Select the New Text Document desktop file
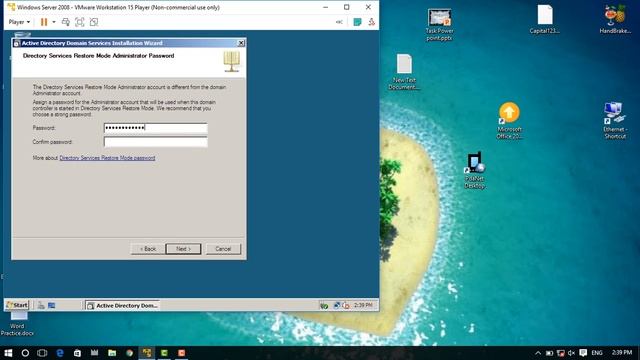The width and height of the screenshot is (640, 360). pos(404,72)
